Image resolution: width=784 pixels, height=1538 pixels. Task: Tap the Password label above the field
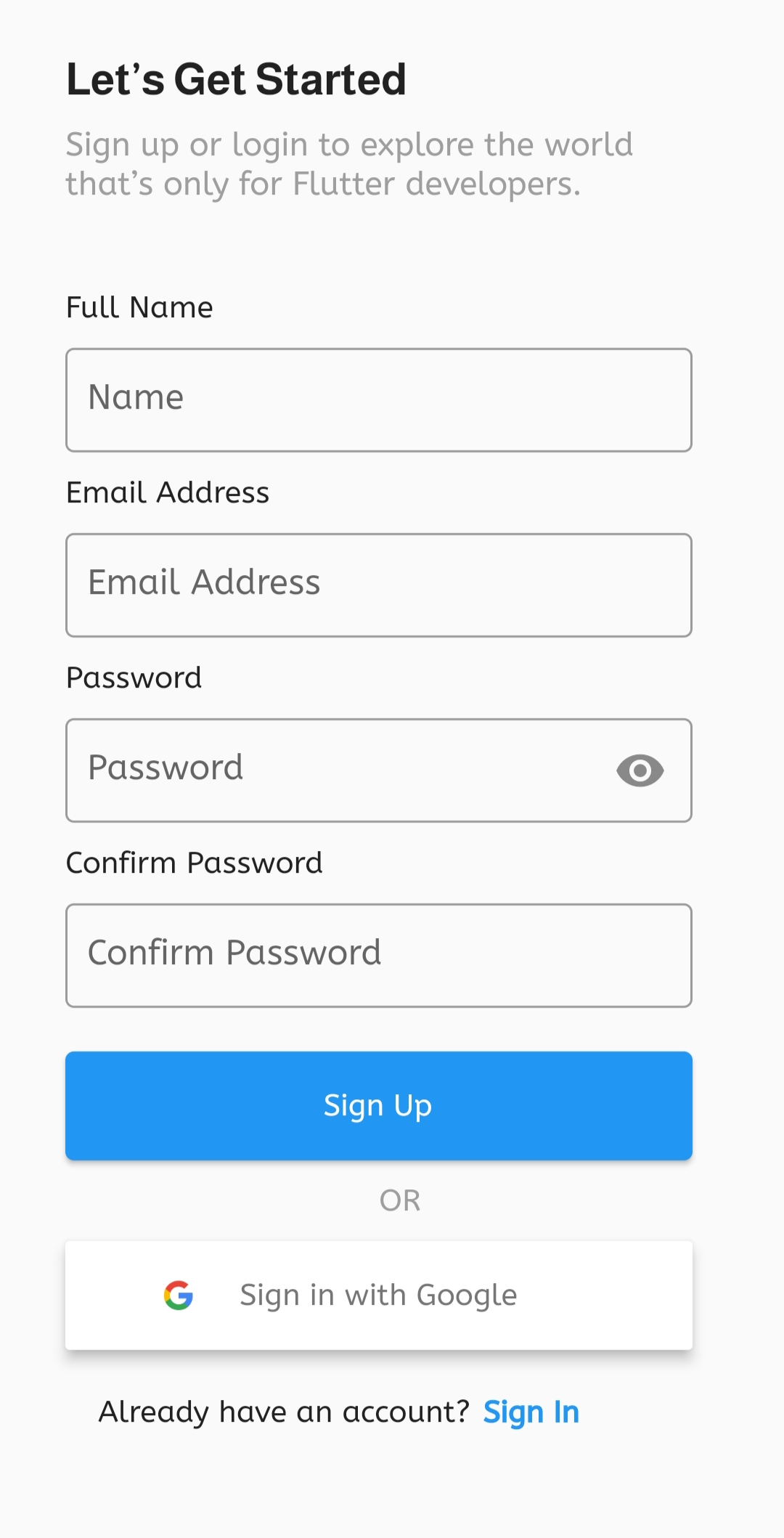(x=134, y=678)
